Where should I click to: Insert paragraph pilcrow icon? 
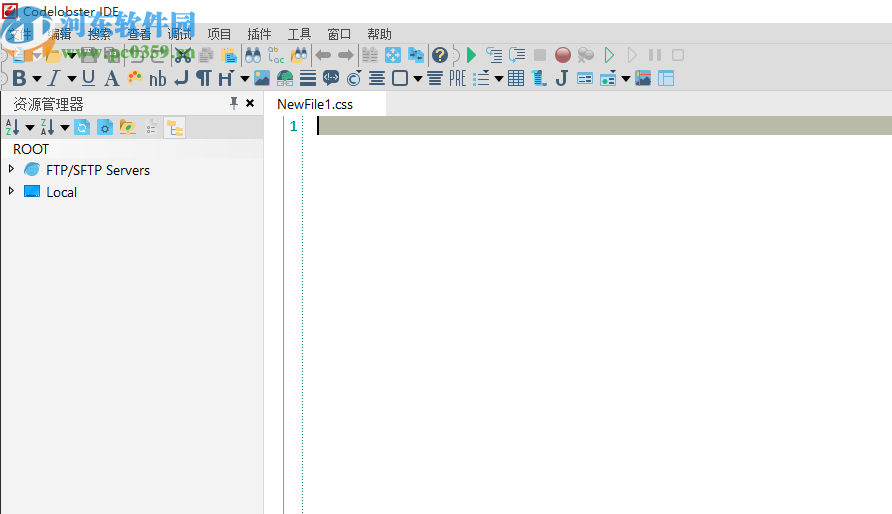[x=203, y=78]
